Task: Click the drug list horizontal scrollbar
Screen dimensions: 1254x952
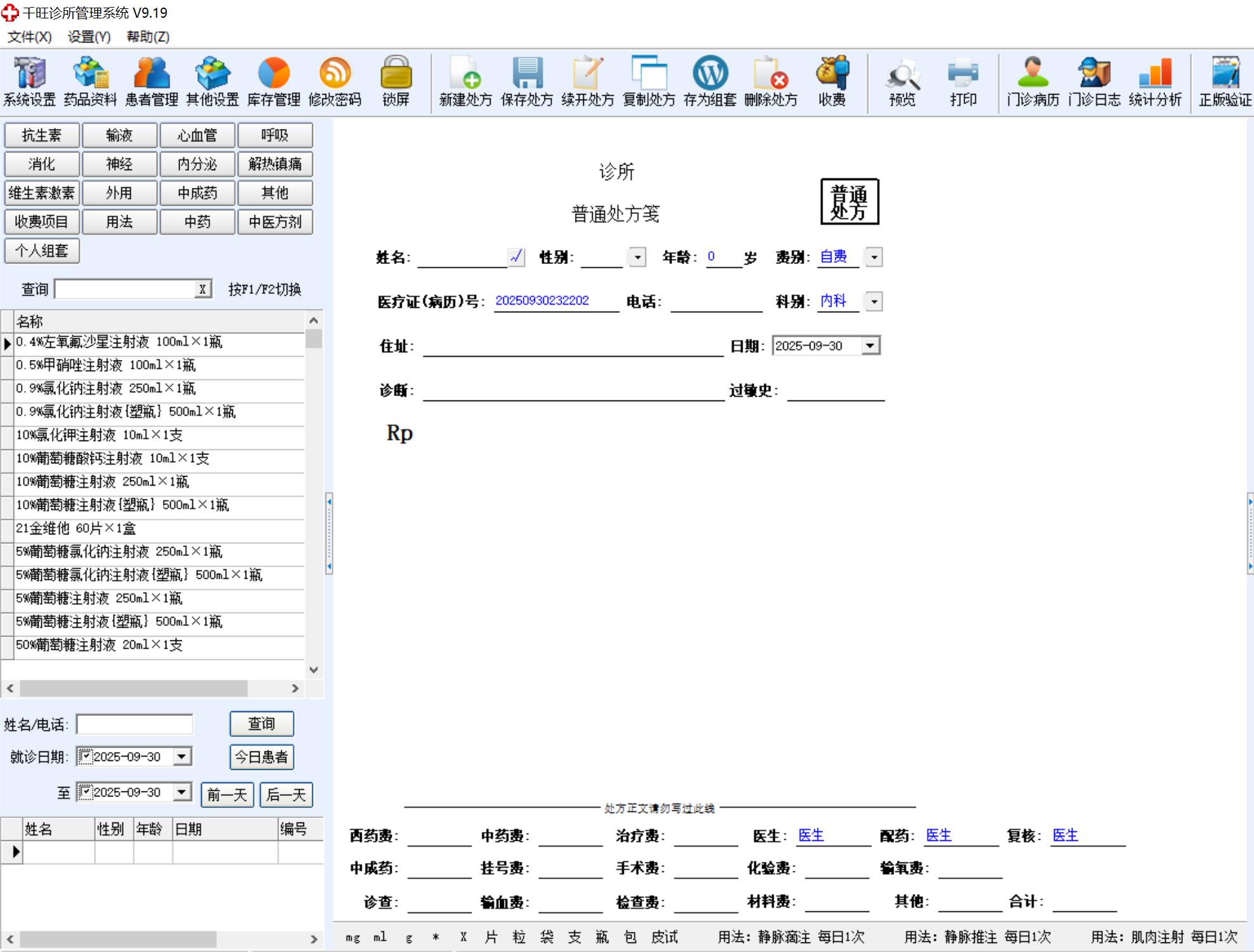Action: click(x=133, y=689)
